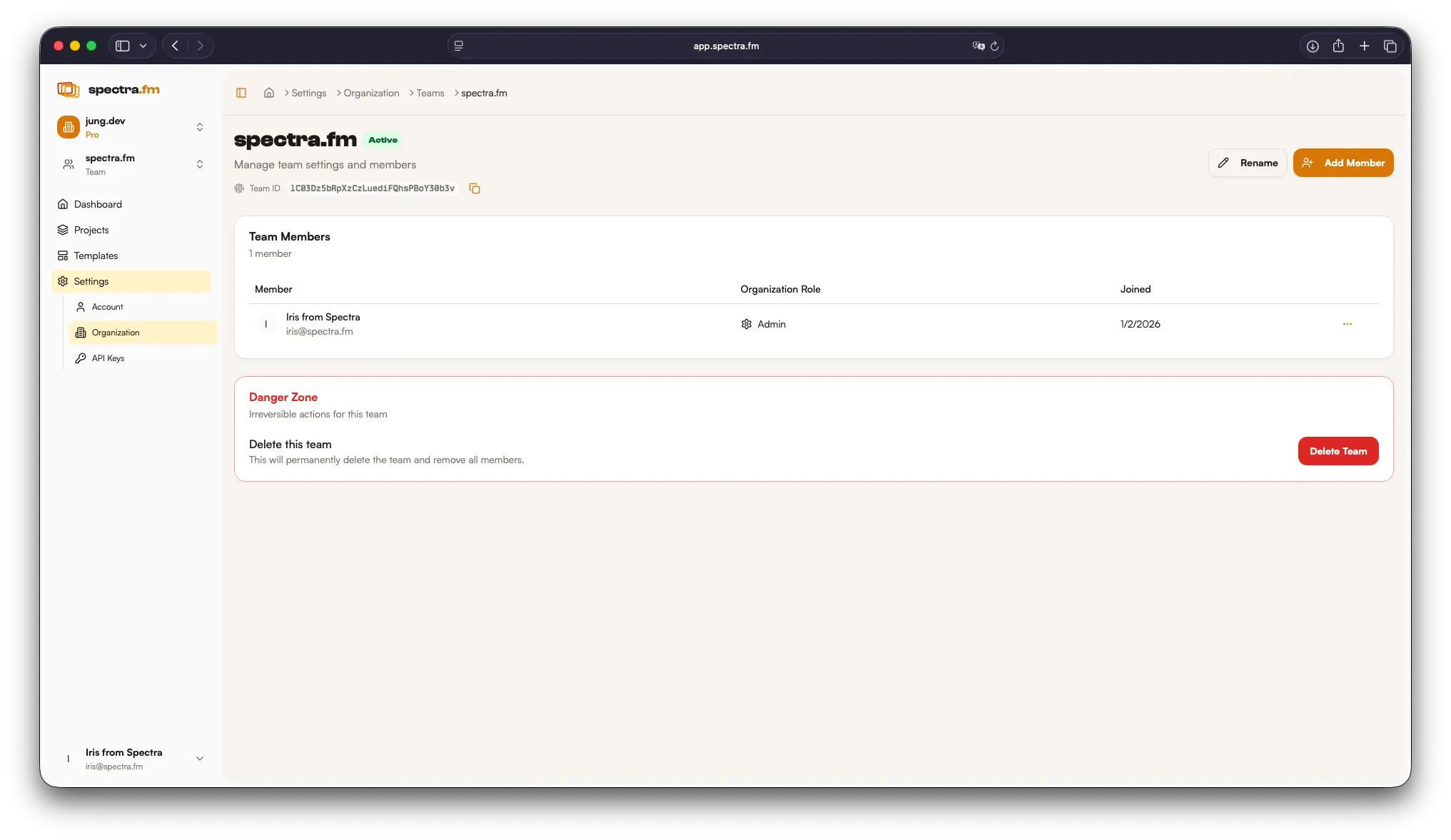Expand spectra.fm team switcher

200,164
